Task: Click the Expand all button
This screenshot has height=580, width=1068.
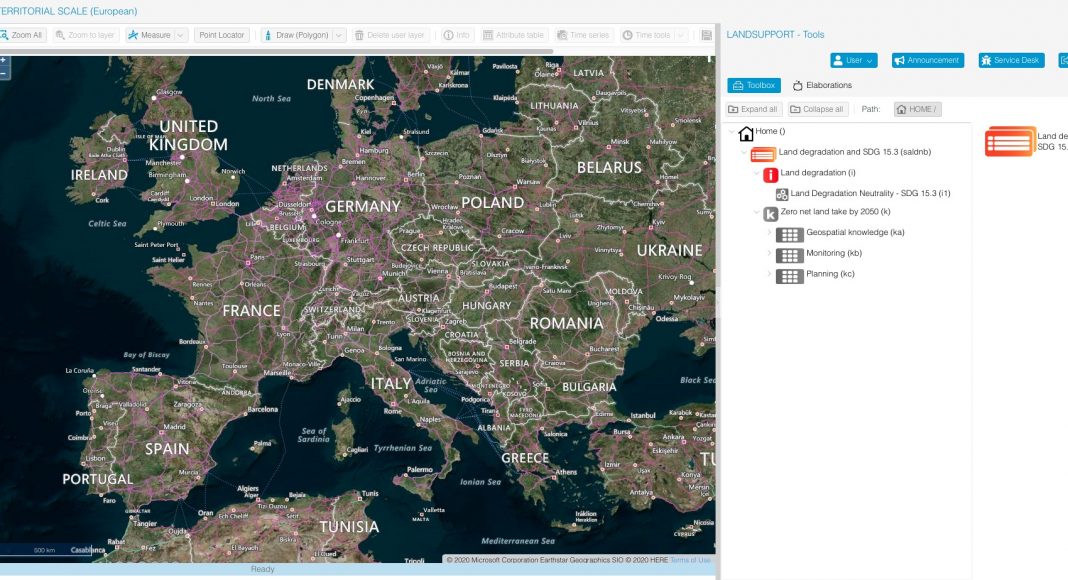Action: click(x=753, y=109)
